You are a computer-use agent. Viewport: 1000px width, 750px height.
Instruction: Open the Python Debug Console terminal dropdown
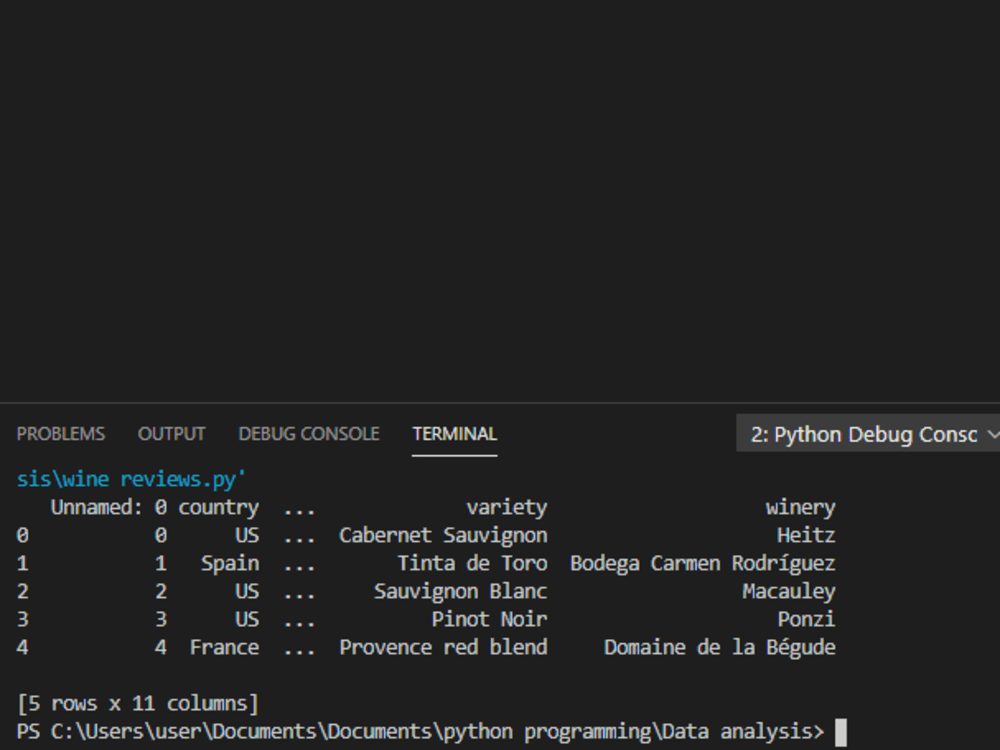pos(868,434)
